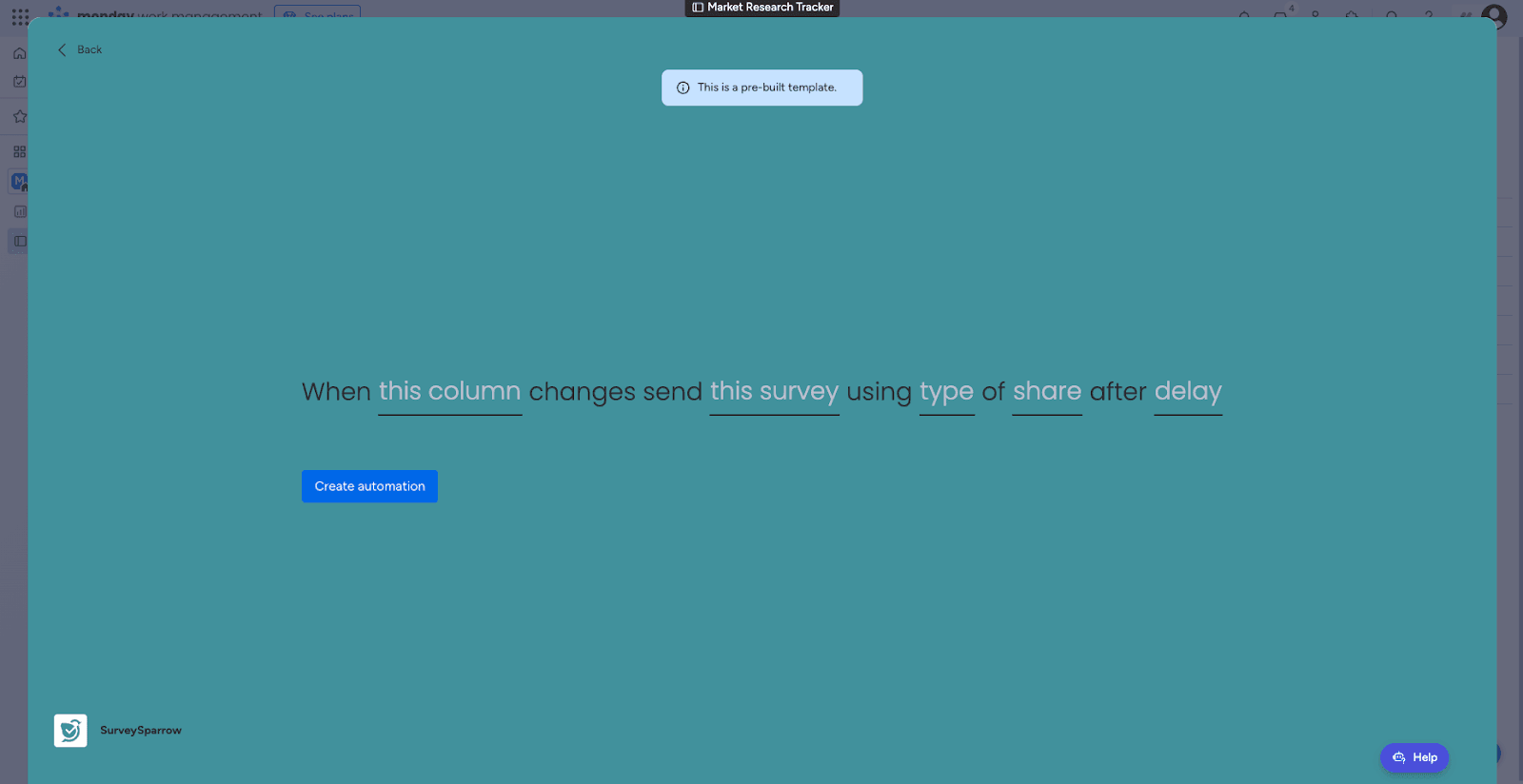Image resolution: width=1523 pixels, height=784 pixels.
Task: Open the dashboard chart icon in sidebar
Action: coord(19,212)
